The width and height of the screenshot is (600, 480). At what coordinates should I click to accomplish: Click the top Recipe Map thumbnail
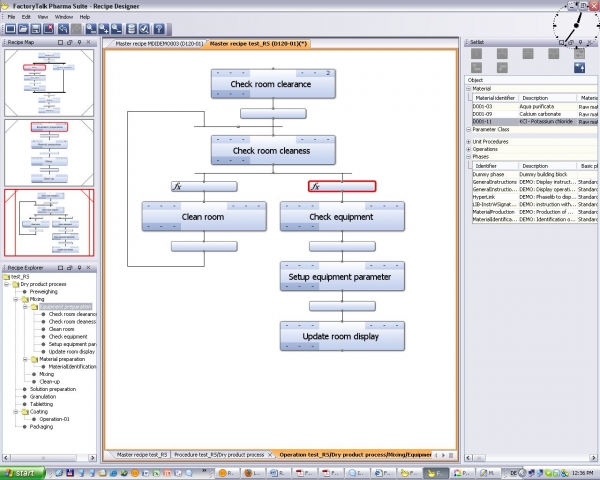[x=49, y=82]
